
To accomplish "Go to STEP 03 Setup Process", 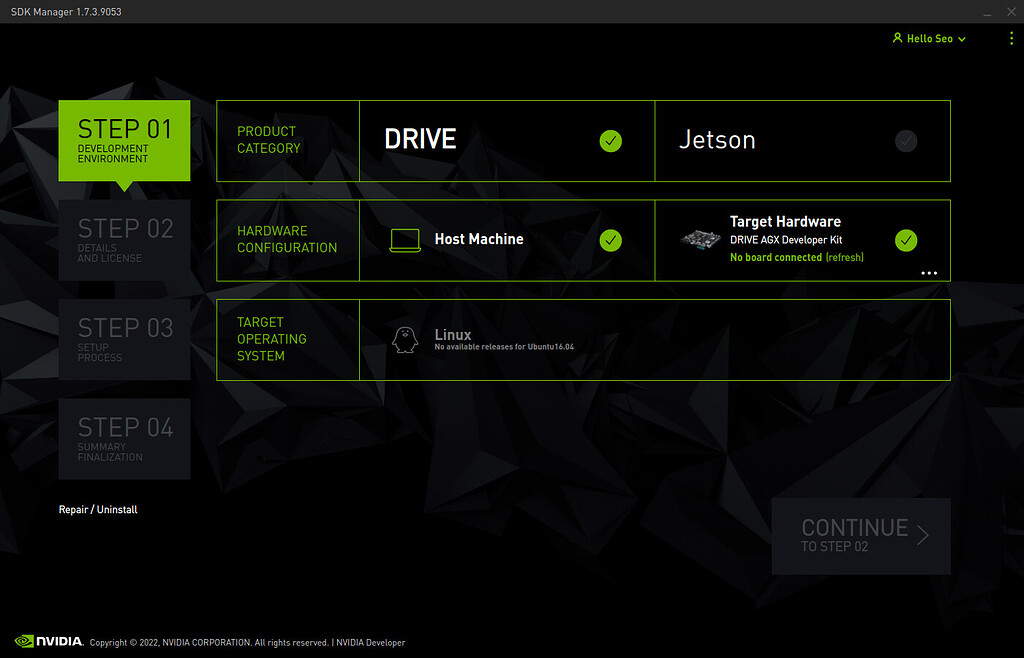I will (x=124, y=339).
